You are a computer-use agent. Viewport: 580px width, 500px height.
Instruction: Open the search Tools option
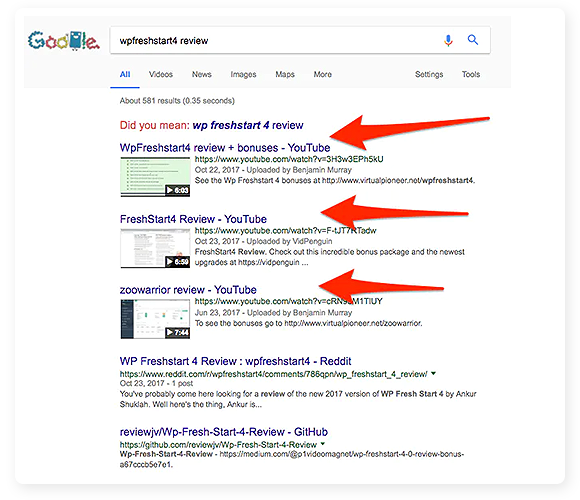coord(471,74)
